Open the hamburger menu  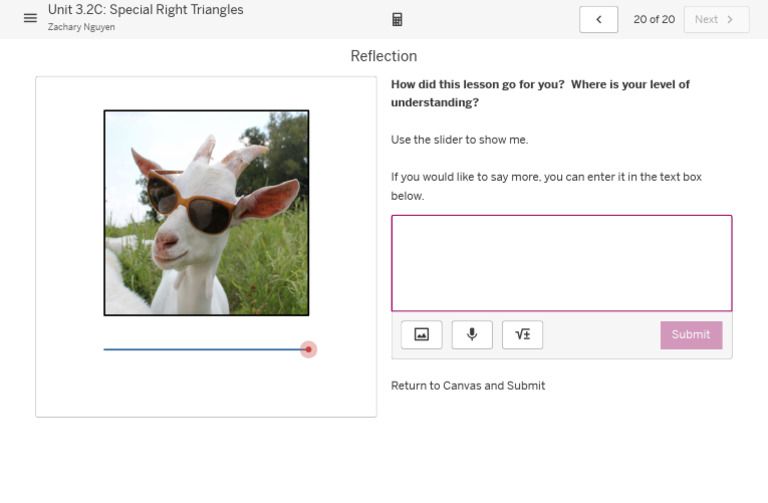[30, 18]
